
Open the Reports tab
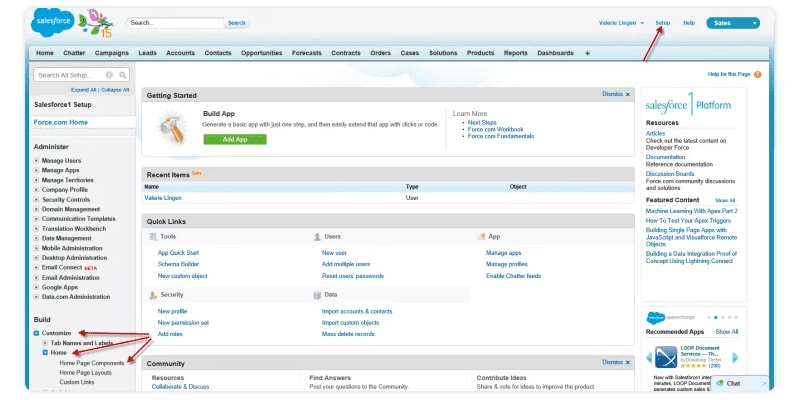[516, 53]
